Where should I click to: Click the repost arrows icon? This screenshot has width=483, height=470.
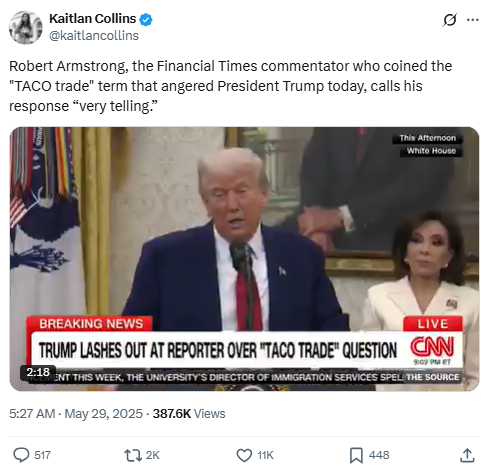coord(133,455)
